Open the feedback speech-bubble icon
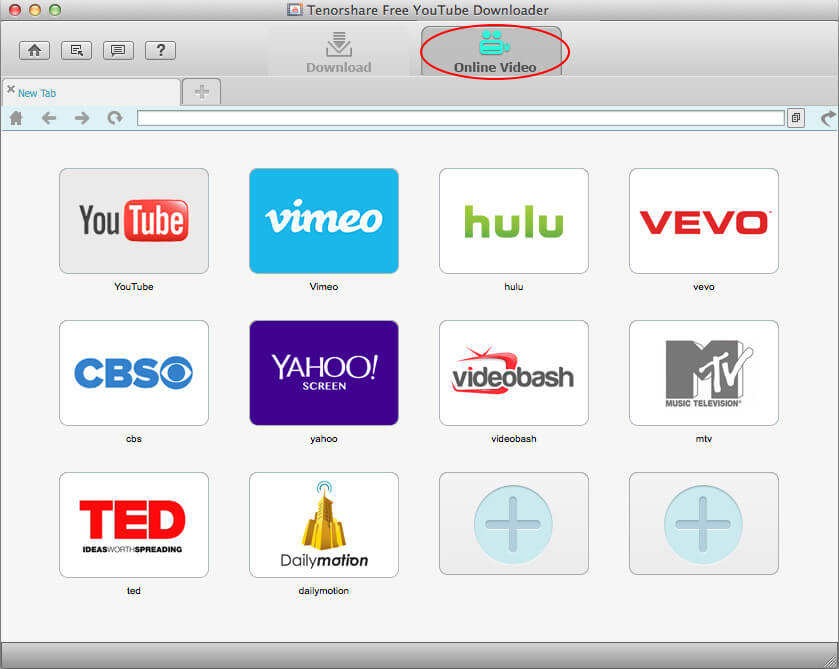This screenshot has height=669, width=839. click(x=118, y=50)
